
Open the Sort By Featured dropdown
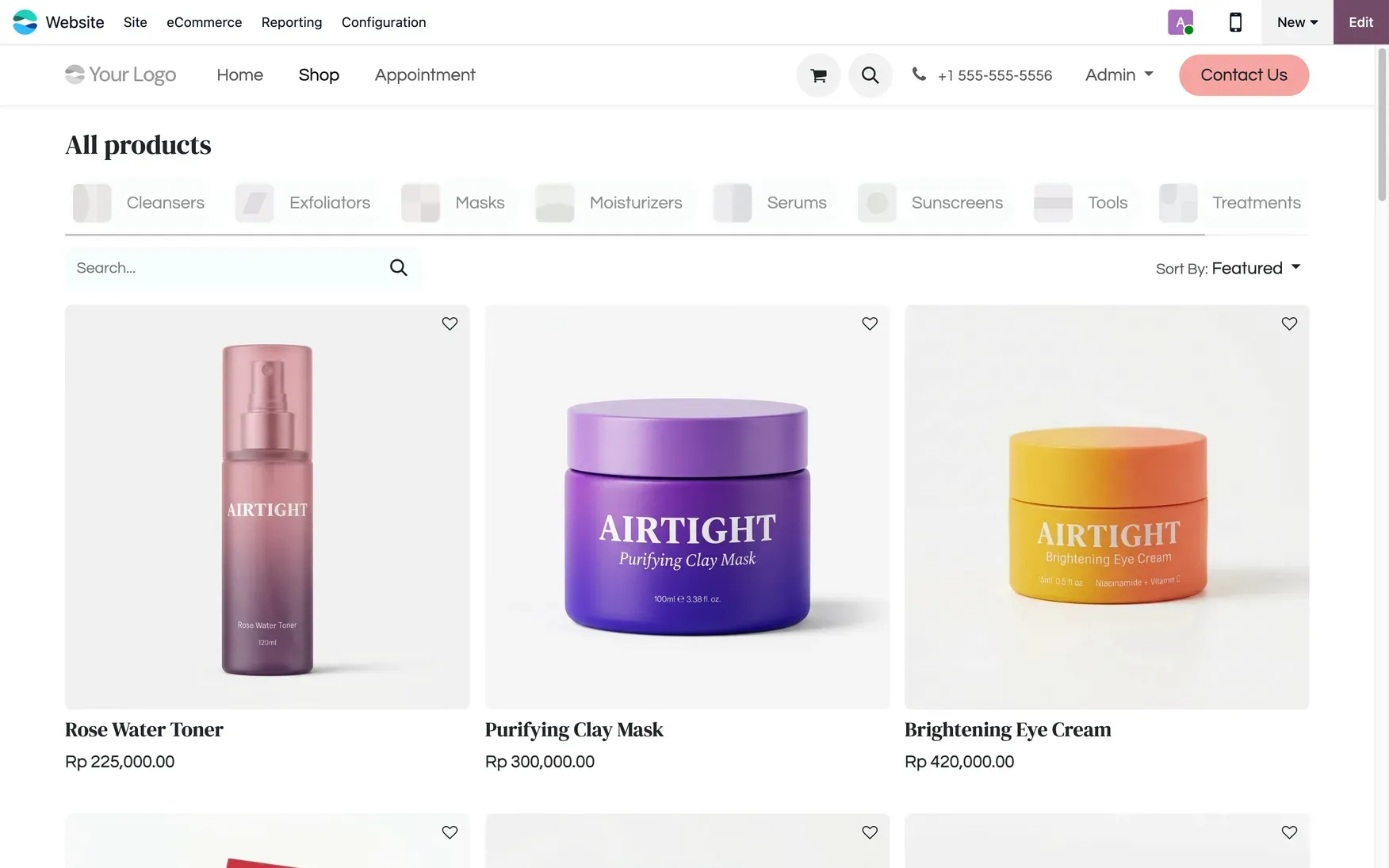click(x=1228, y=268)
